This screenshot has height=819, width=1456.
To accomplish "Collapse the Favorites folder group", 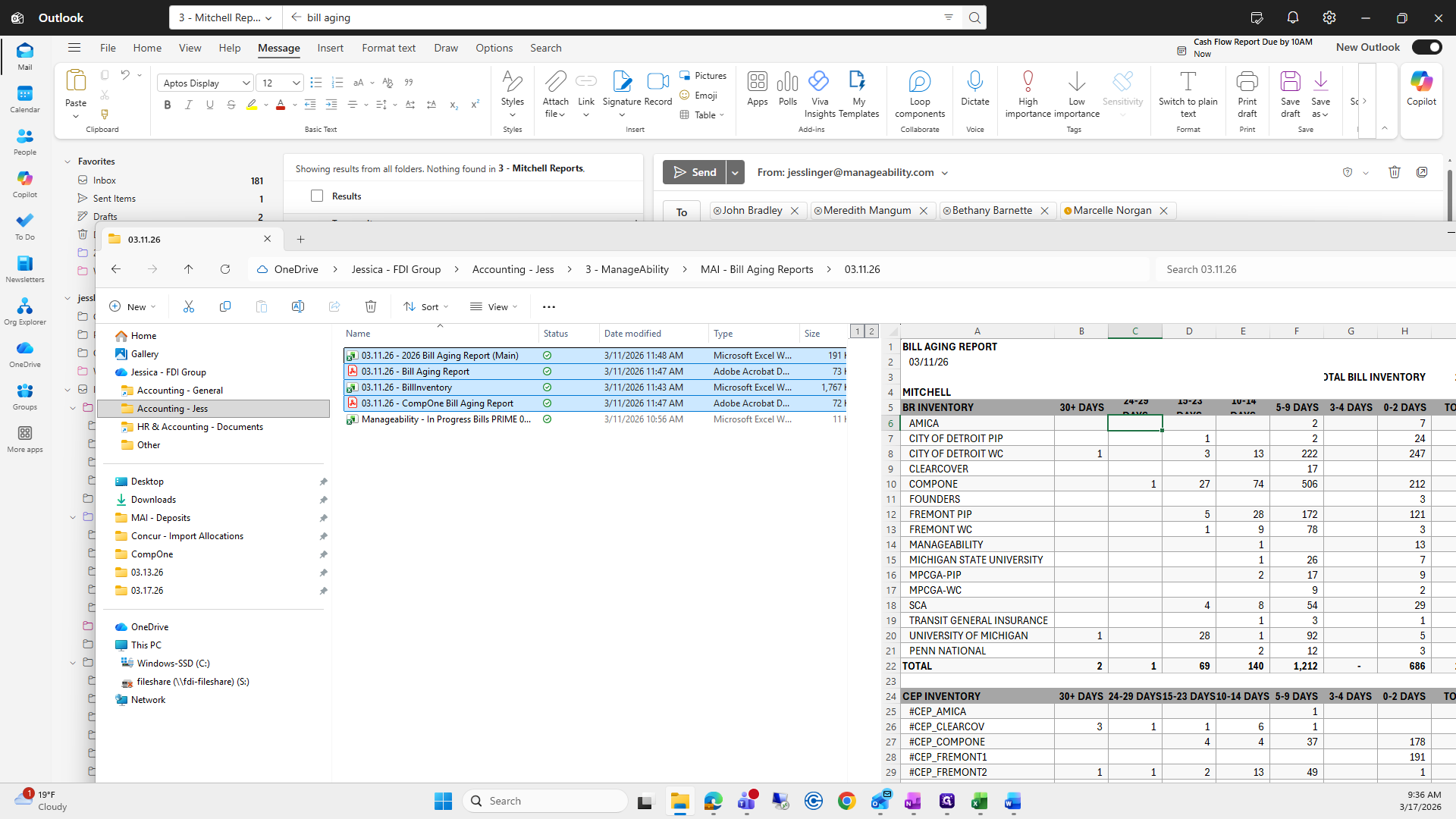I will click(x=67, y=162).
